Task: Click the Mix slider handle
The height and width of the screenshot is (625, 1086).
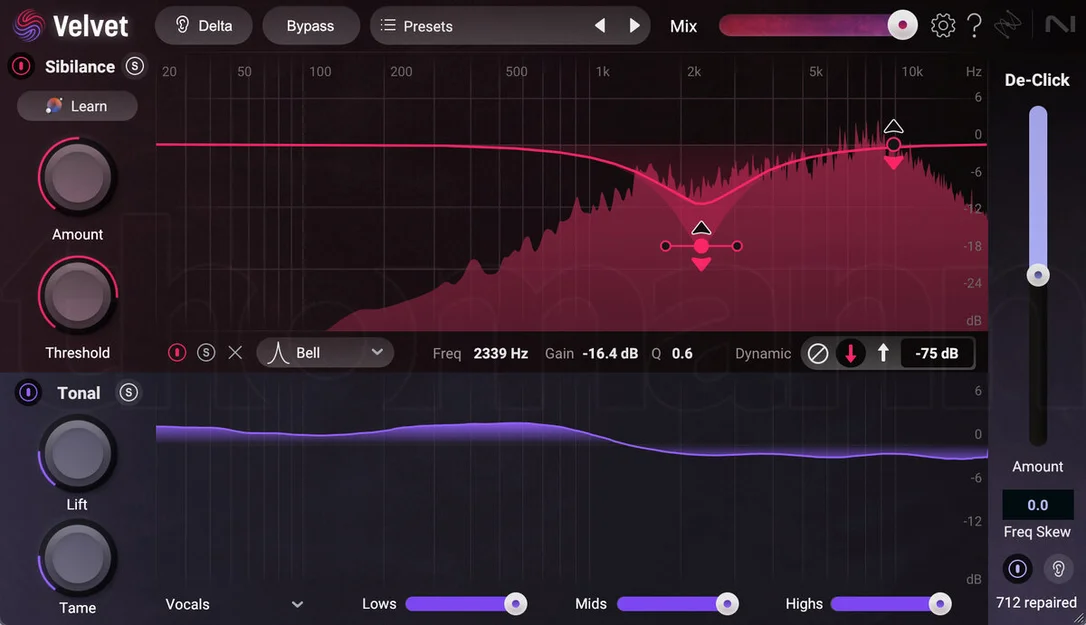Action: click(x=902, y=26)
